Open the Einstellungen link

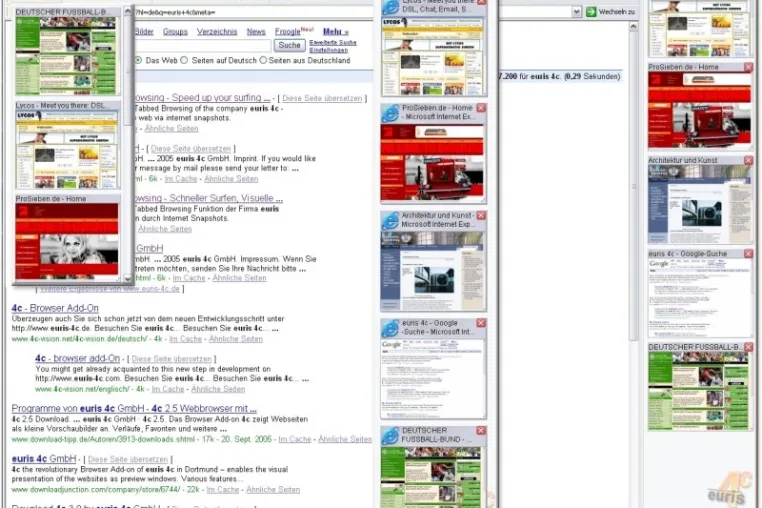click(329, 50)
